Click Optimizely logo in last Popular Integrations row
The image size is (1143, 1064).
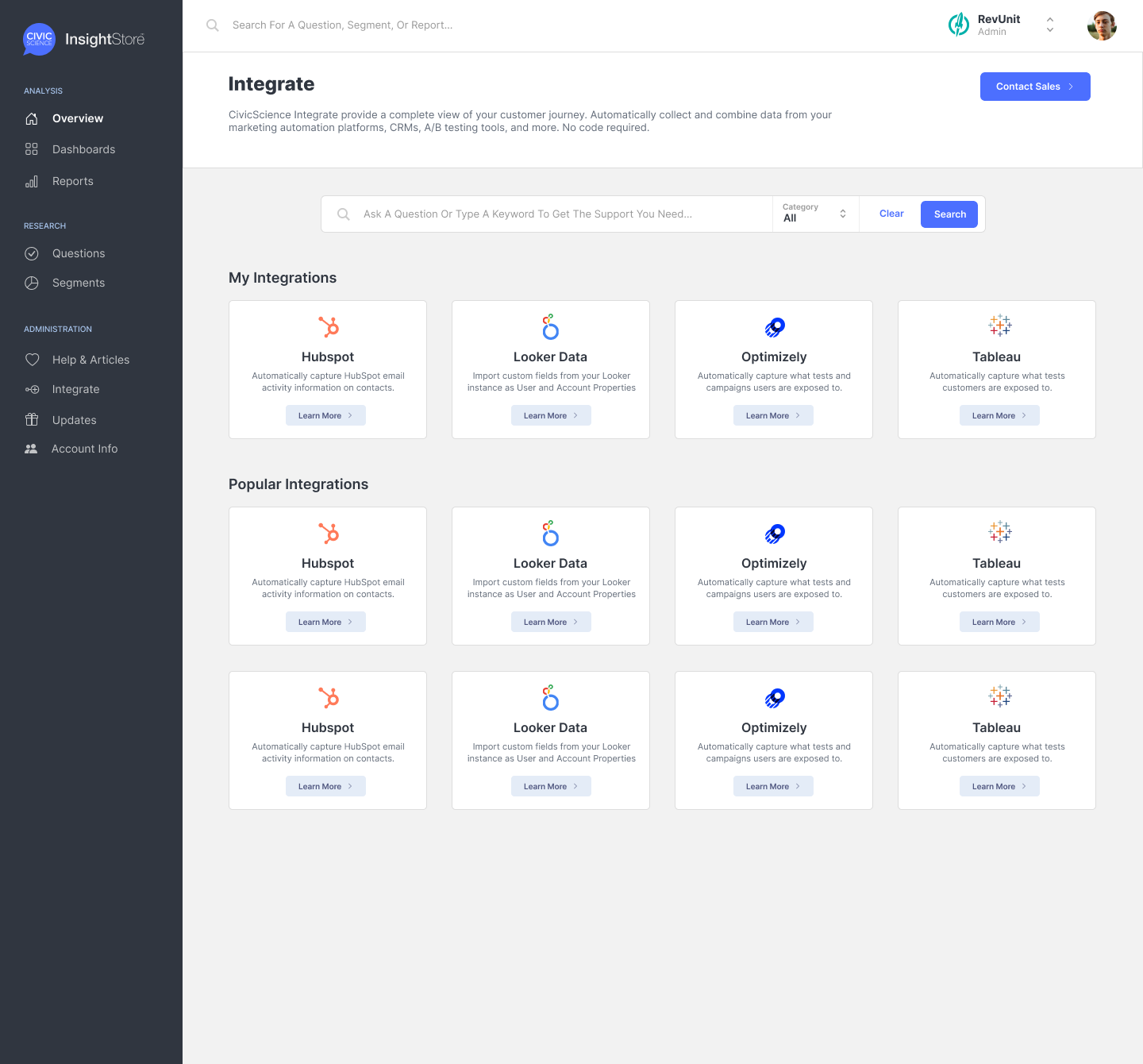tap(775, 698)
